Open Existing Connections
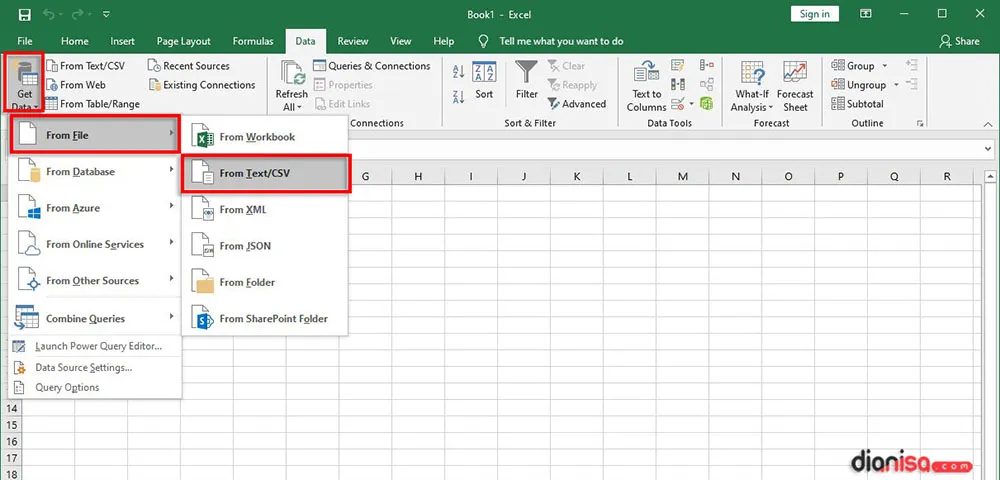This screenshot has width=1000, height=480. 202,85
